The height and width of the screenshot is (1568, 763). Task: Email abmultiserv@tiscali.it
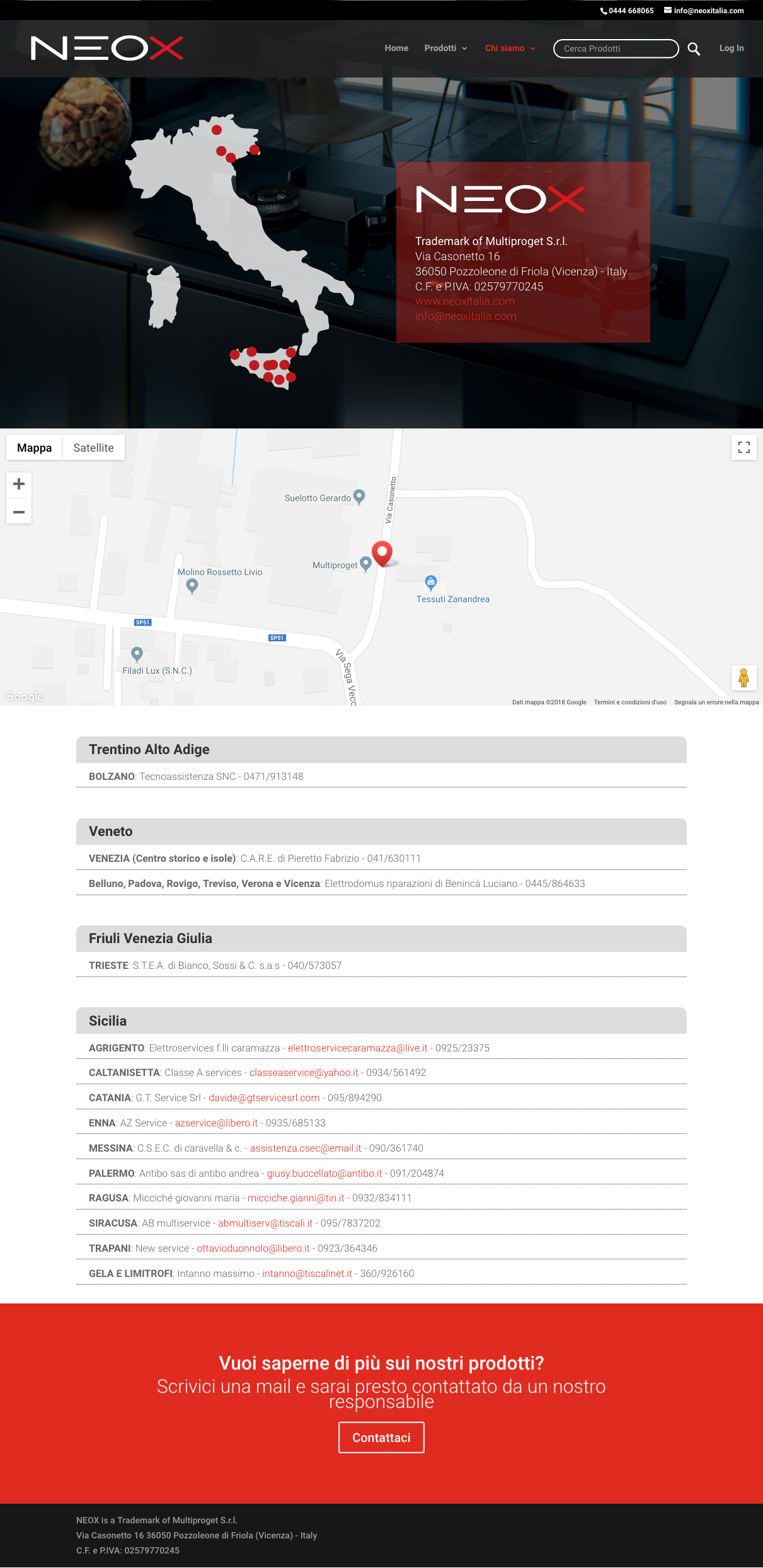tap(265, 1223)
